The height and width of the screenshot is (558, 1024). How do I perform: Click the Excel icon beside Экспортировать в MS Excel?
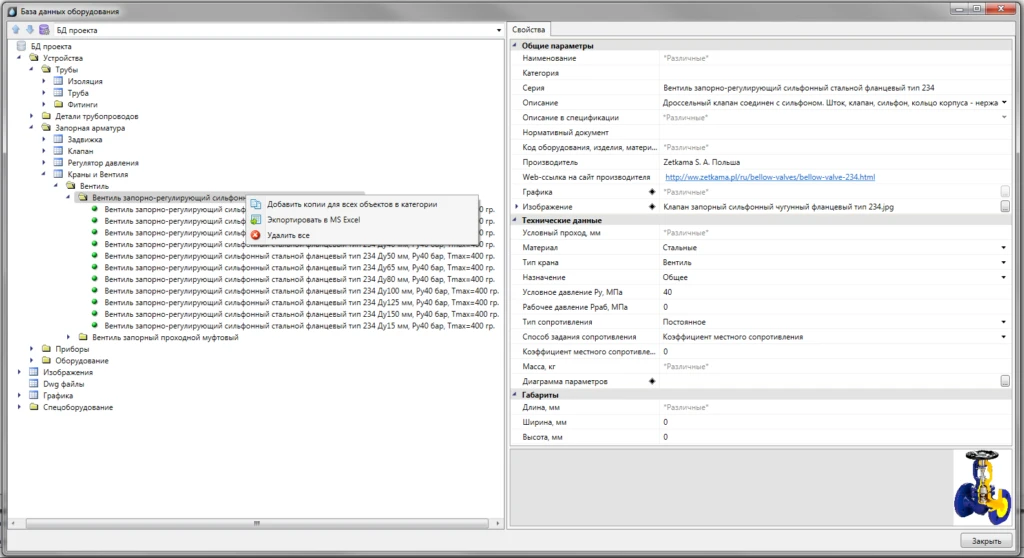(x=256, y=219)
